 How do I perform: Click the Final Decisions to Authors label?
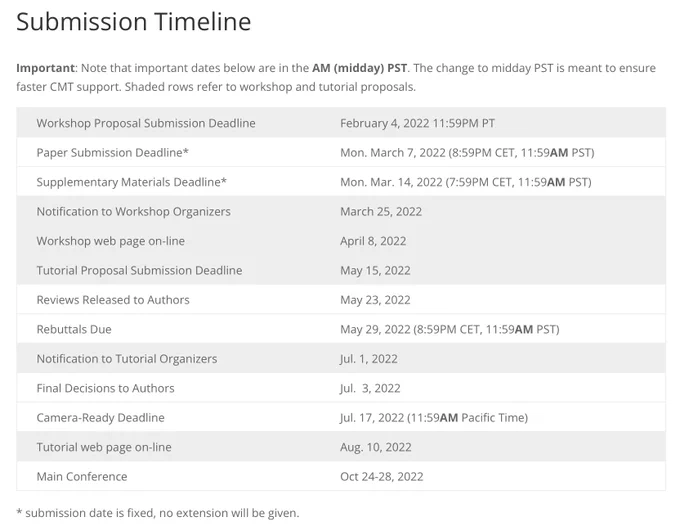pyautogui.click(x=105, y=388)
